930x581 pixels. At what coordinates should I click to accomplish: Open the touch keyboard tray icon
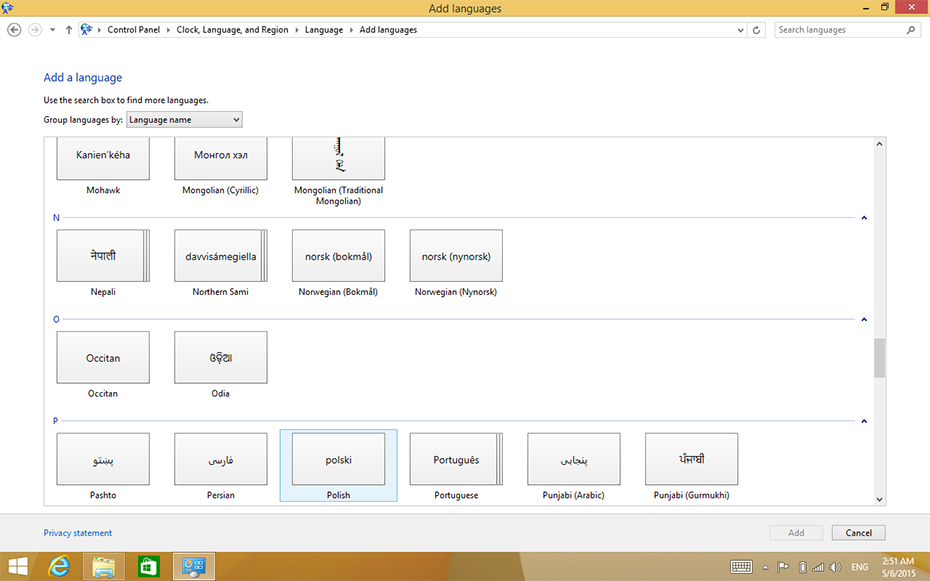point(741,567)
